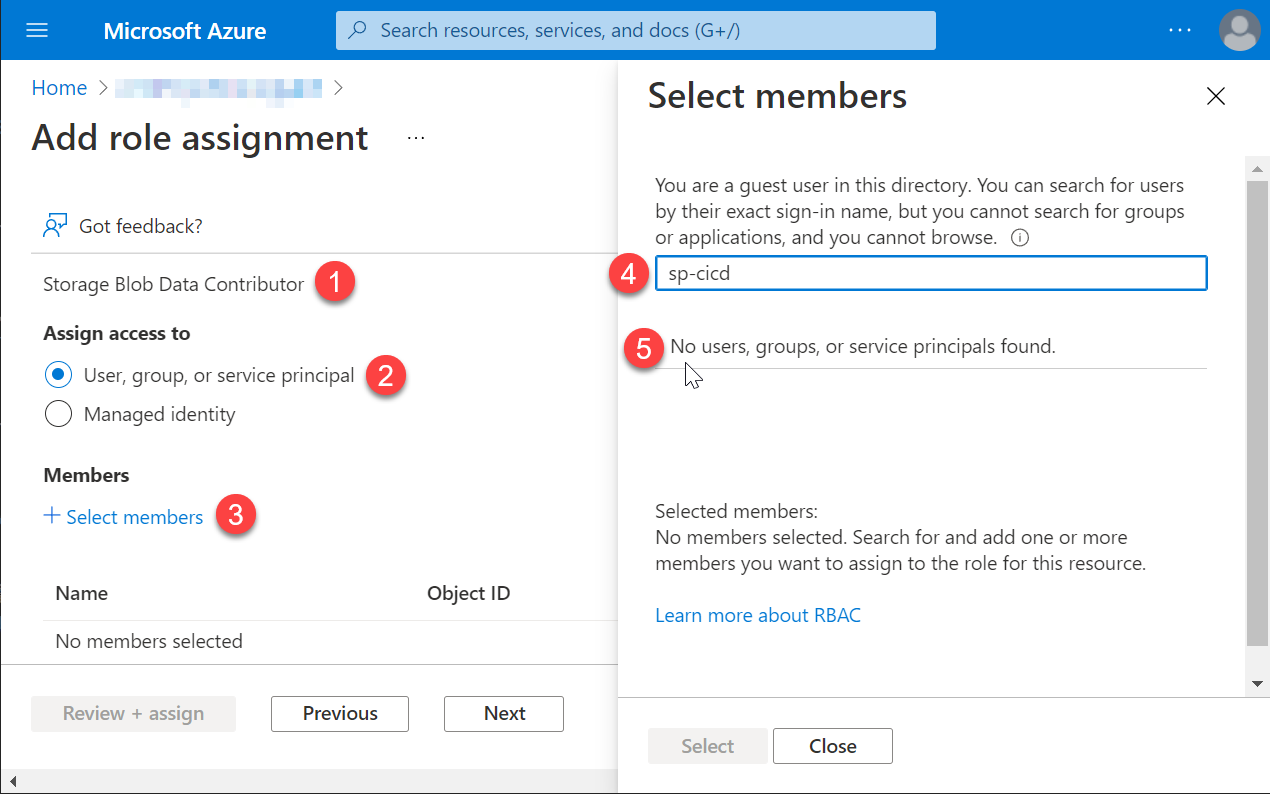This screenshot has height=794, width=1270.
Task: Click the disabled Select button
Action: [x=708, y=746]
